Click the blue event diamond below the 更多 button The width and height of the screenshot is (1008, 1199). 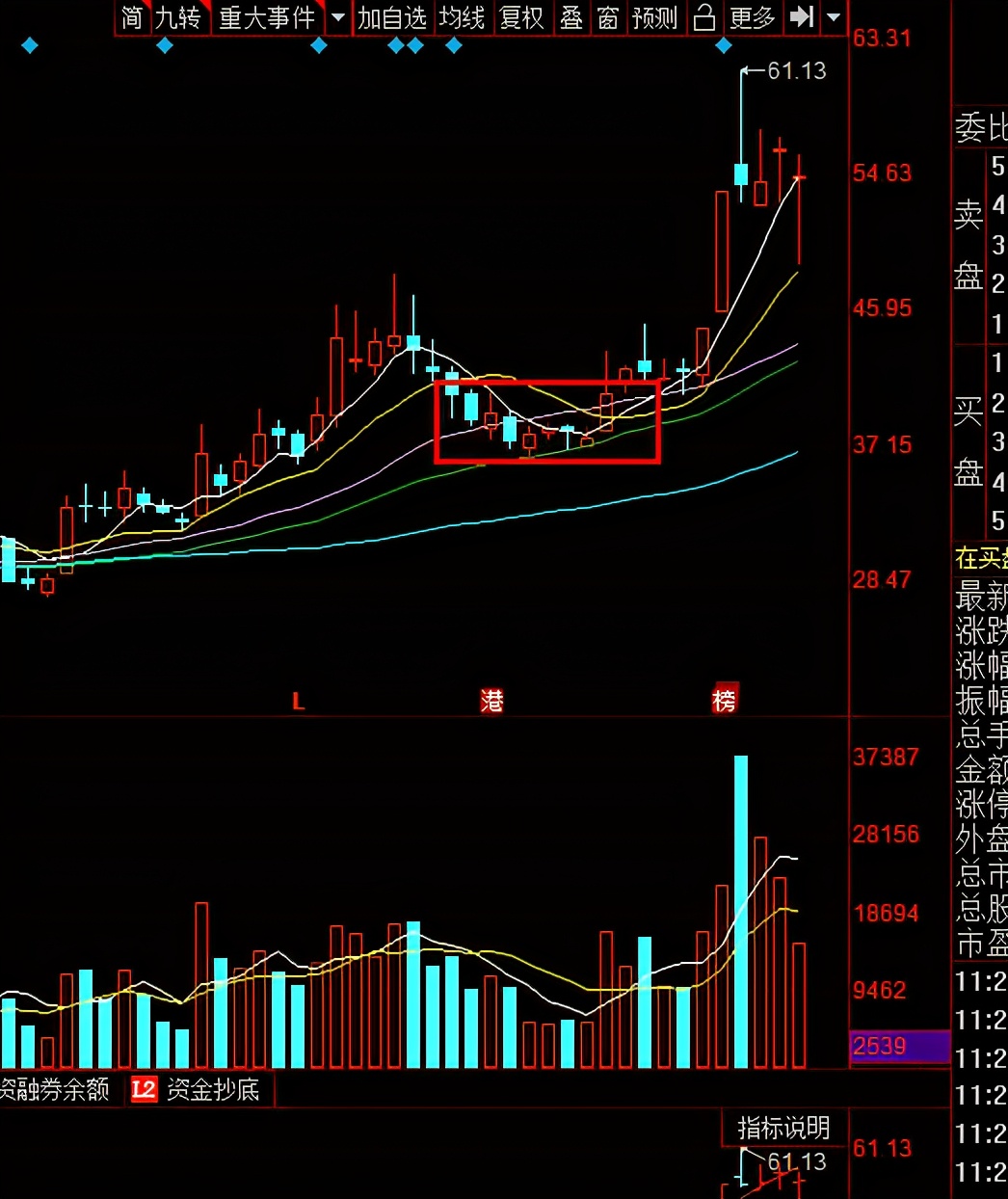(724, 45)
